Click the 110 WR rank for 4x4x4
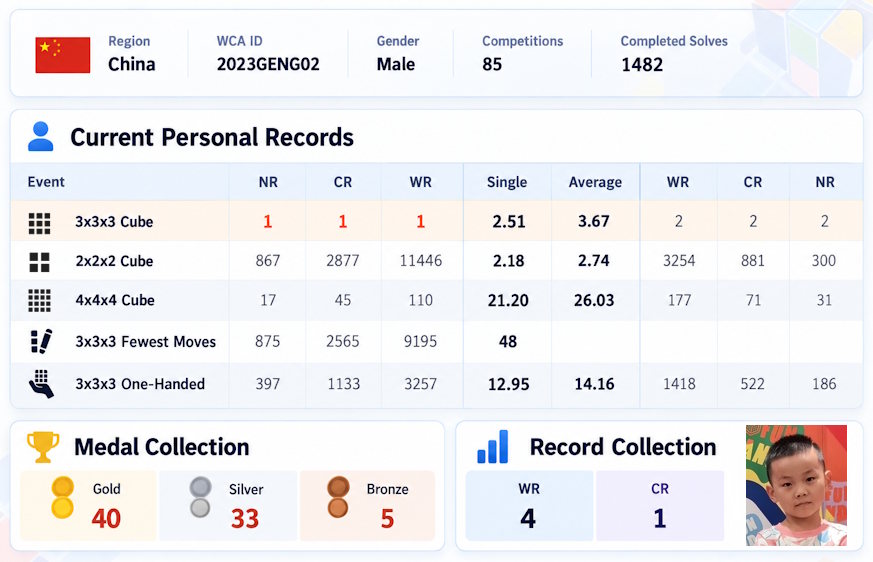 coord(420,300)
